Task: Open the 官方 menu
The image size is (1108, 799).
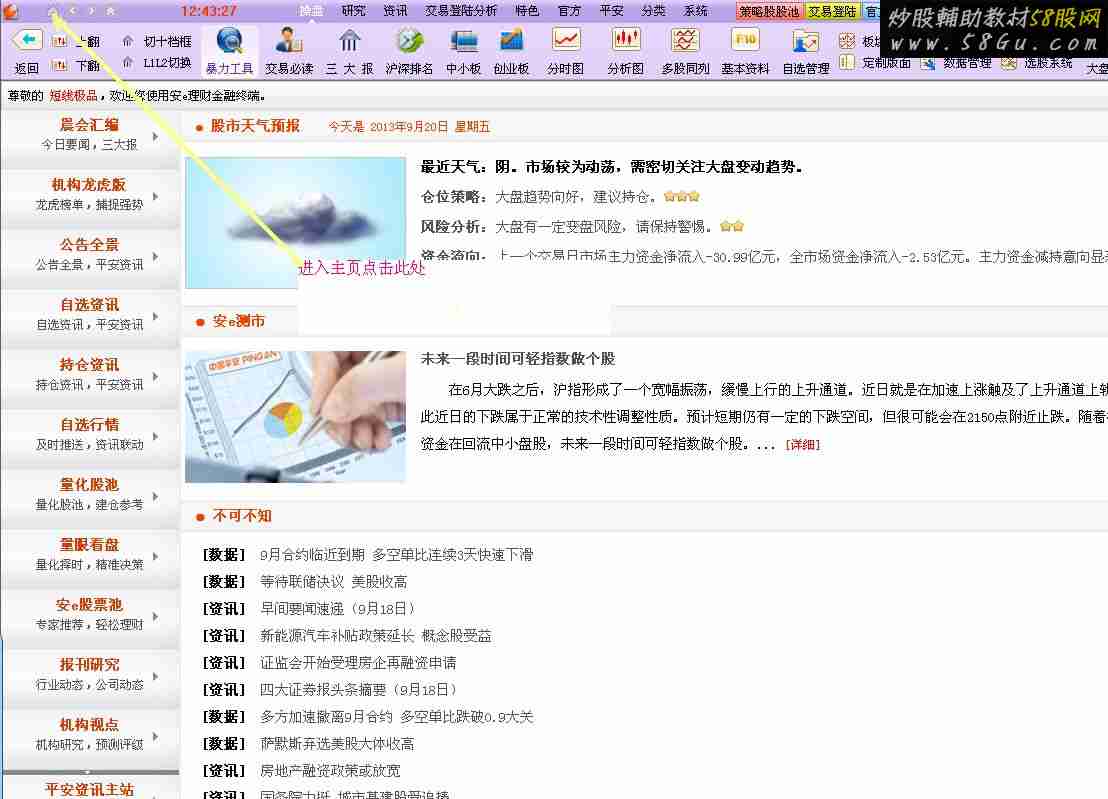Action: (569, 11)
